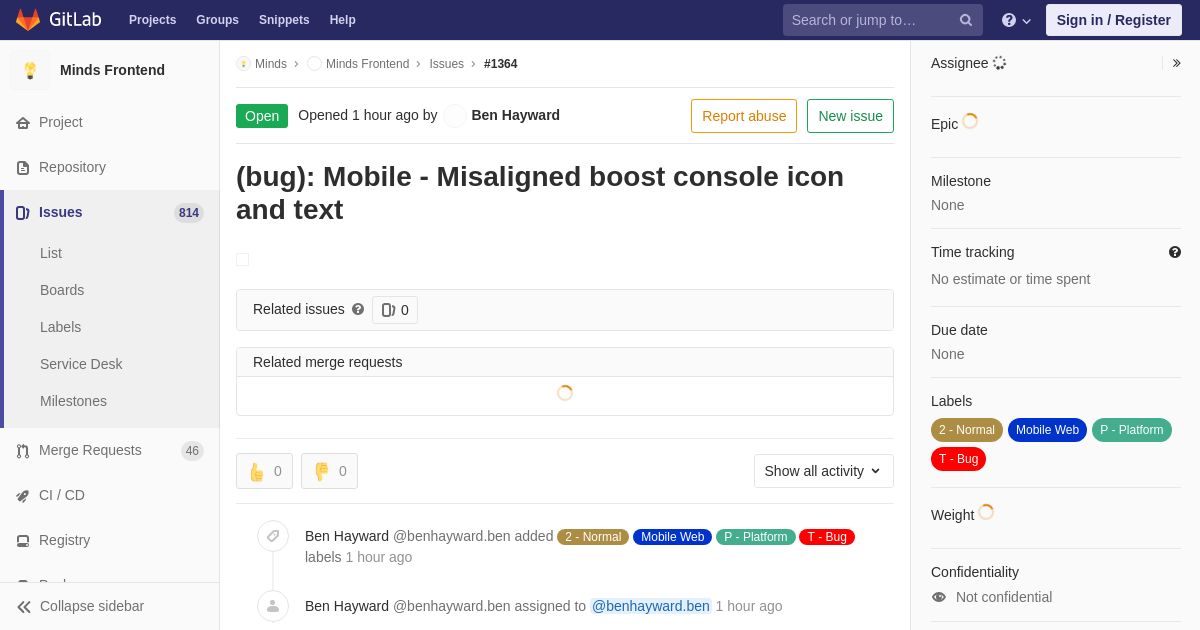
Task: Go to issue List in sidebar
Action: click(51, 253)
